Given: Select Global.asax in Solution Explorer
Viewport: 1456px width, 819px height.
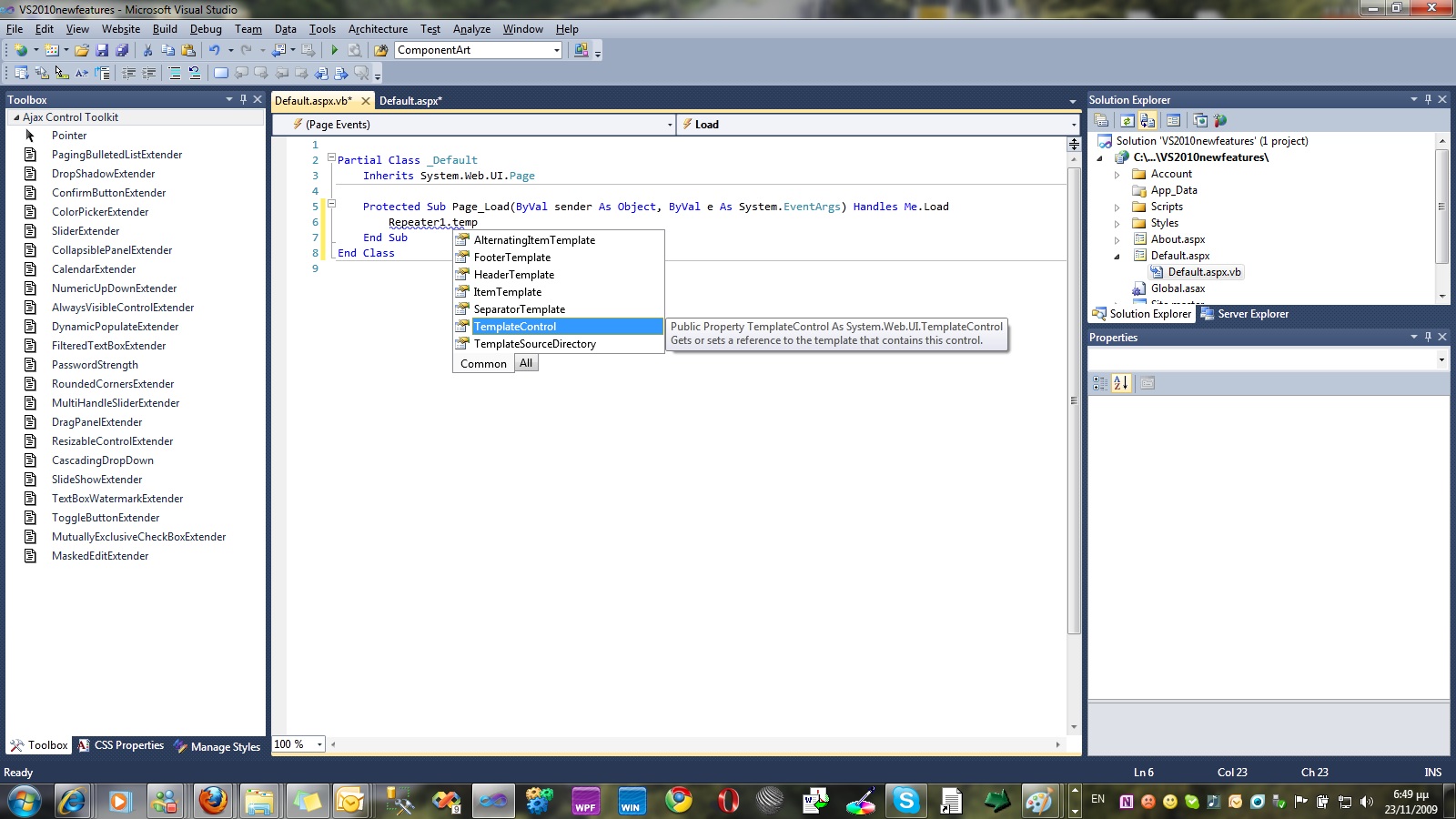Looking at the screenshot, I should (x=1178, y=288).
